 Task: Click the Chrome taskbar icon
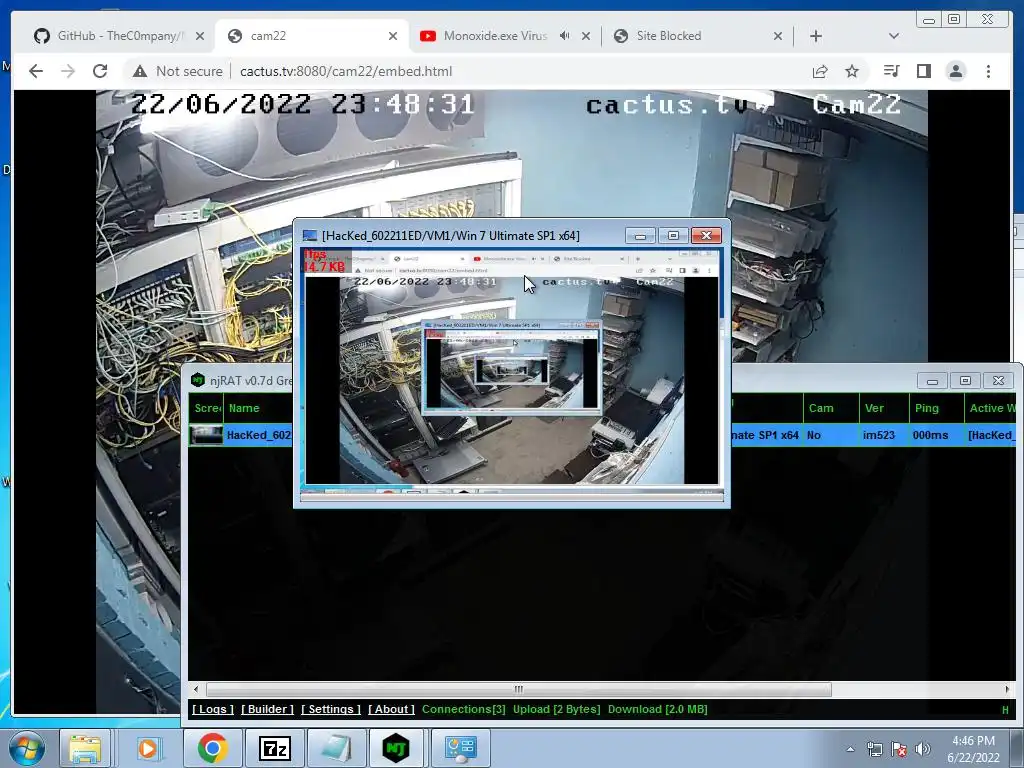point(213,748)
